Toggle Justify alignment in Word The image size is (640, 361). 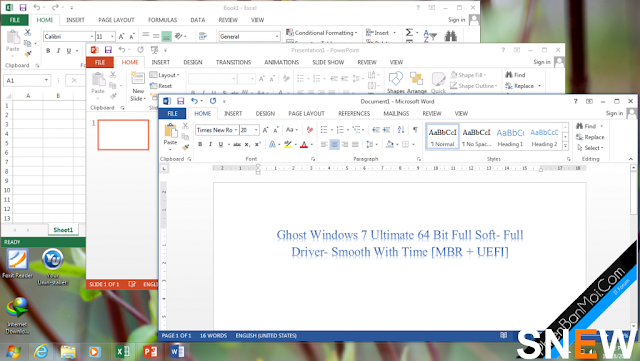pyautogui.click(x=355, y=144)
